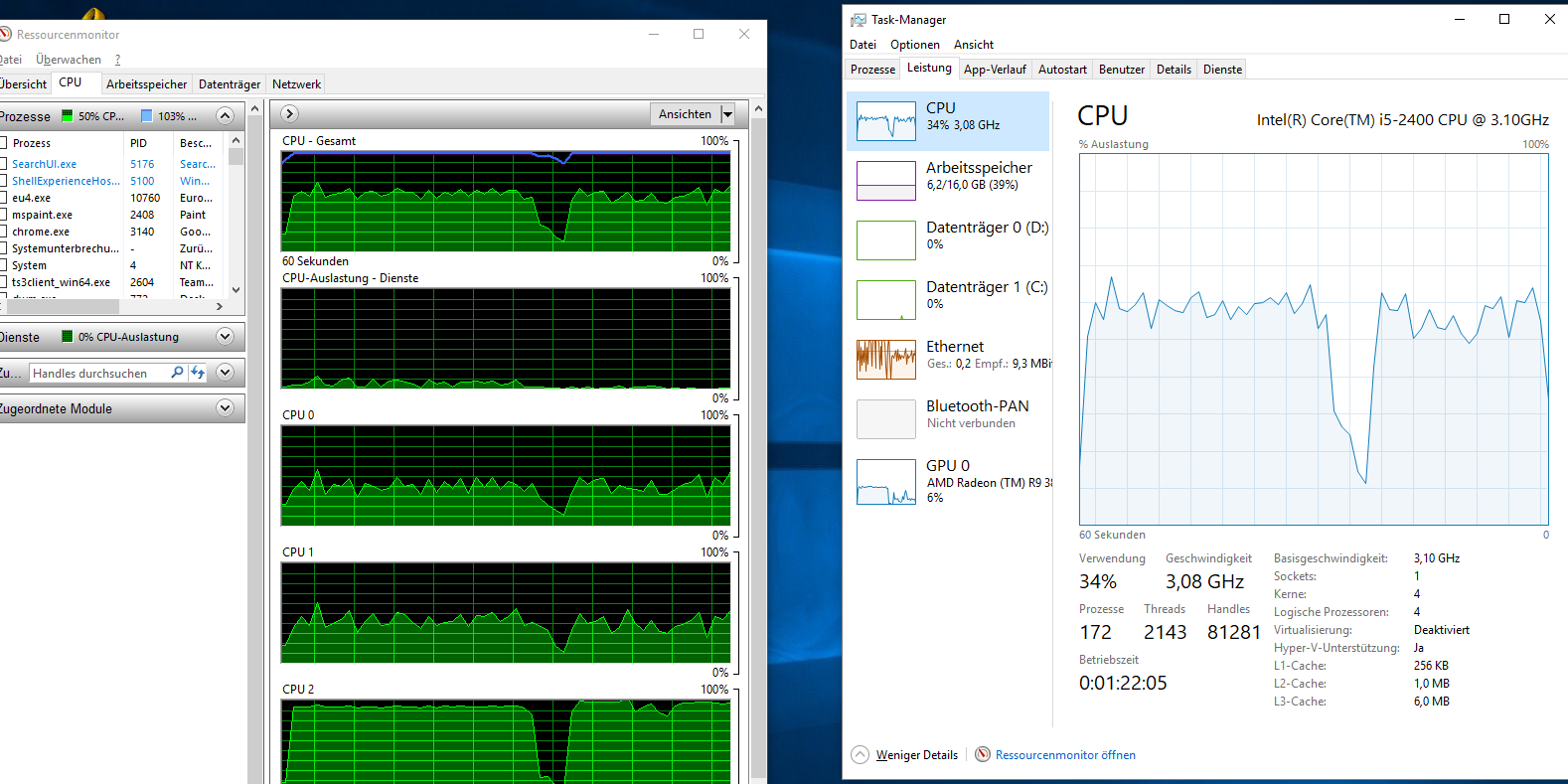
Task: Click Weniger Details link
Action: tap(917, 755)
